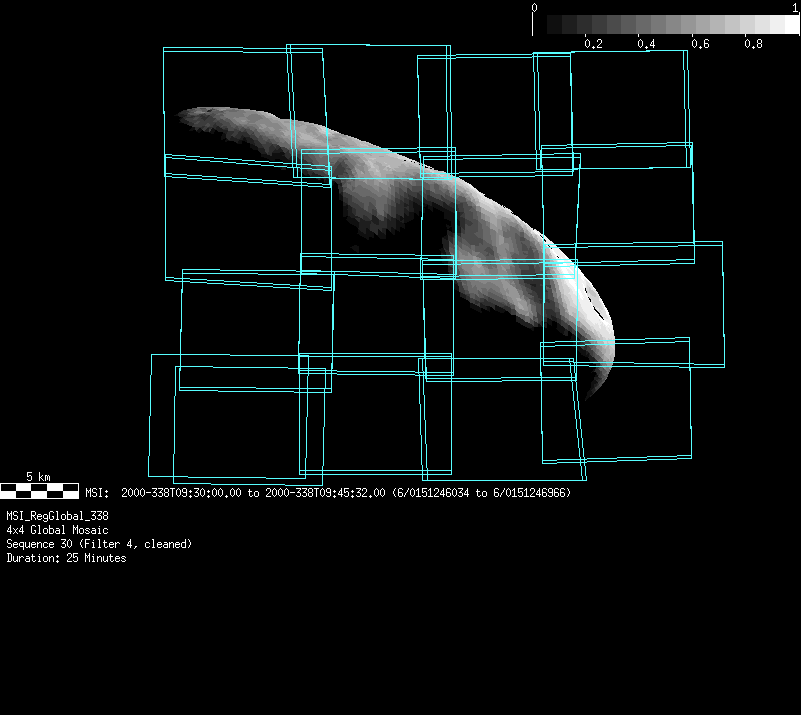The width and height of the screenshot is (801, 715).
Task: Select the MSI_RegGlobal_338 title text
Action: 57,516
